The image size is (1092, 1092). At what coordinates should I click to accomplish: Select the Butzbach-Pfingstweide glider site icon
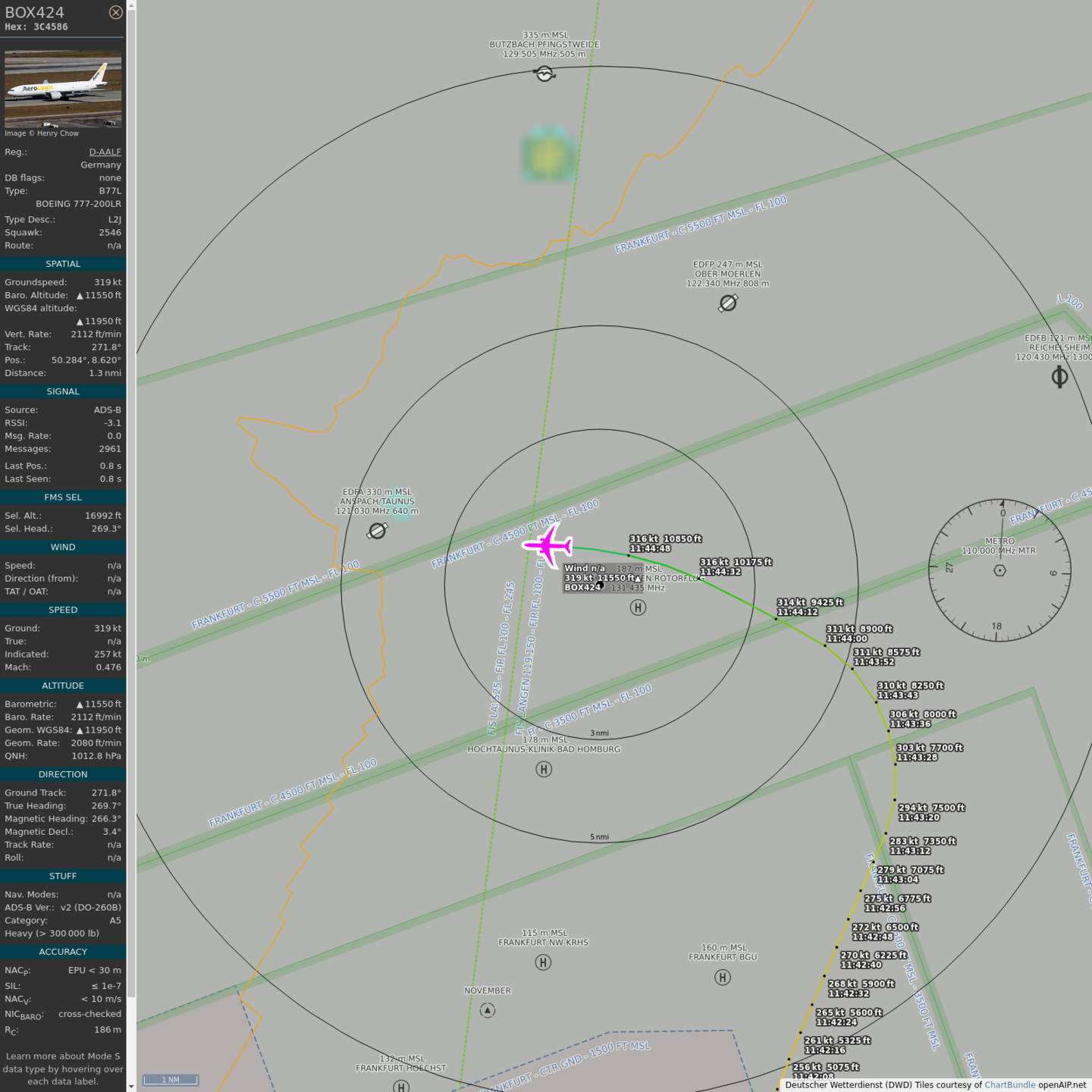click(544, 74)
